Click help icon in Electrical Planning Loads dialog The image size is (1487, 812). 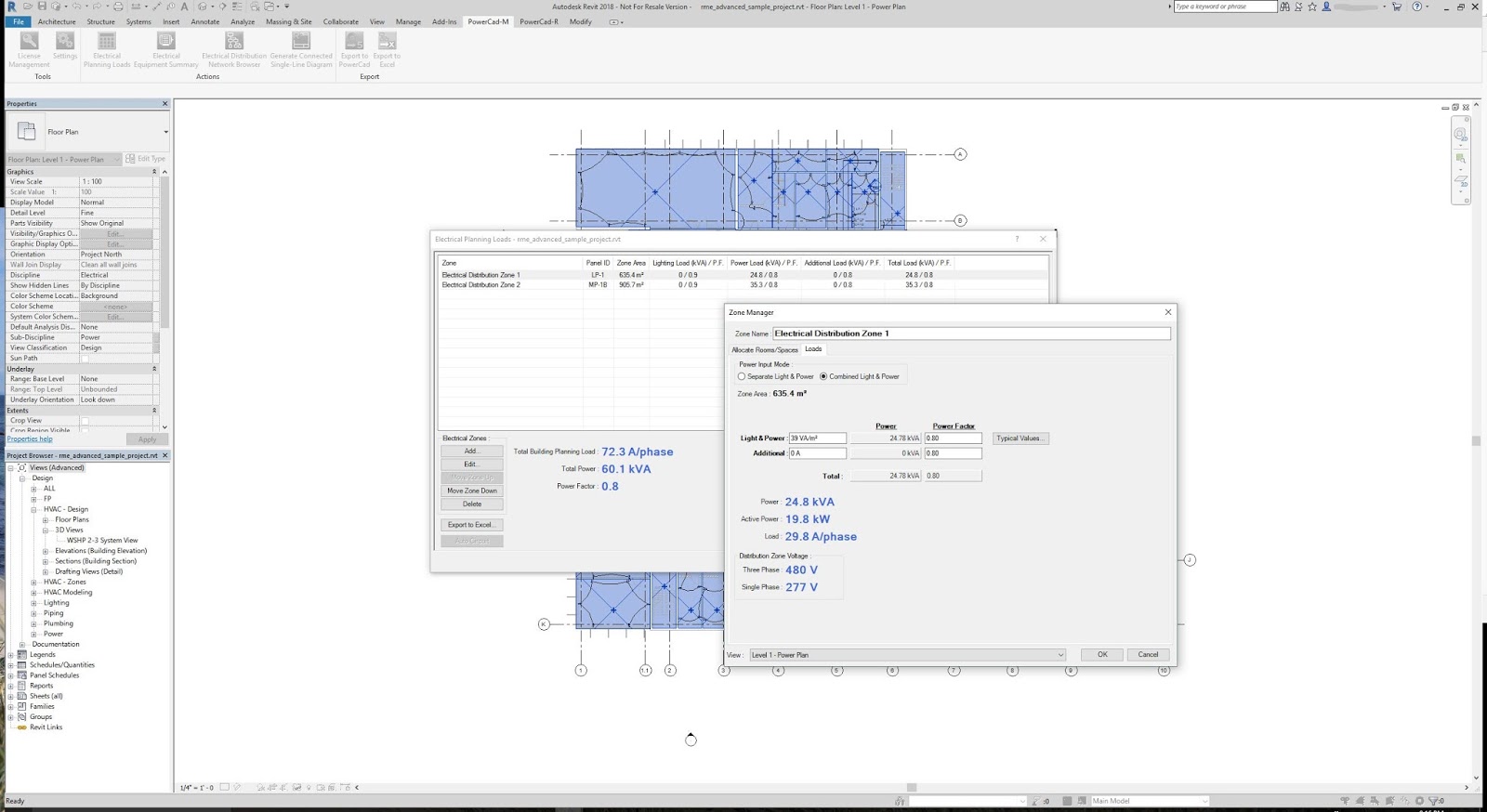pos(1017,239)
